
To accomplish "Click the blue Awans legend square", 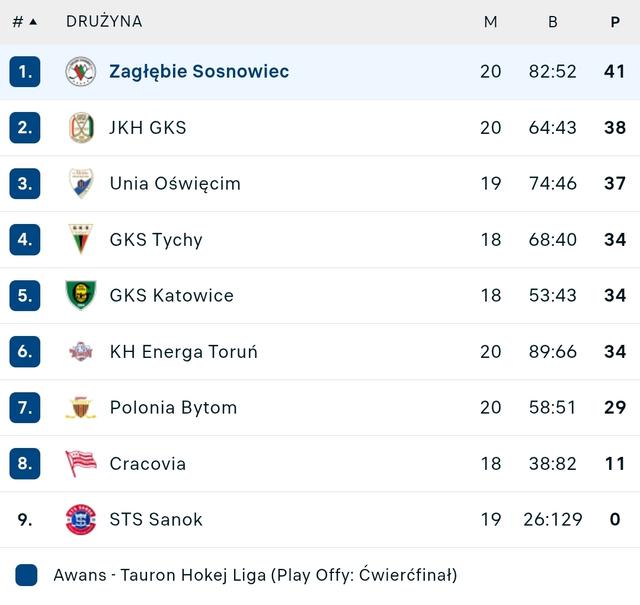I will [x=27, y=575].
